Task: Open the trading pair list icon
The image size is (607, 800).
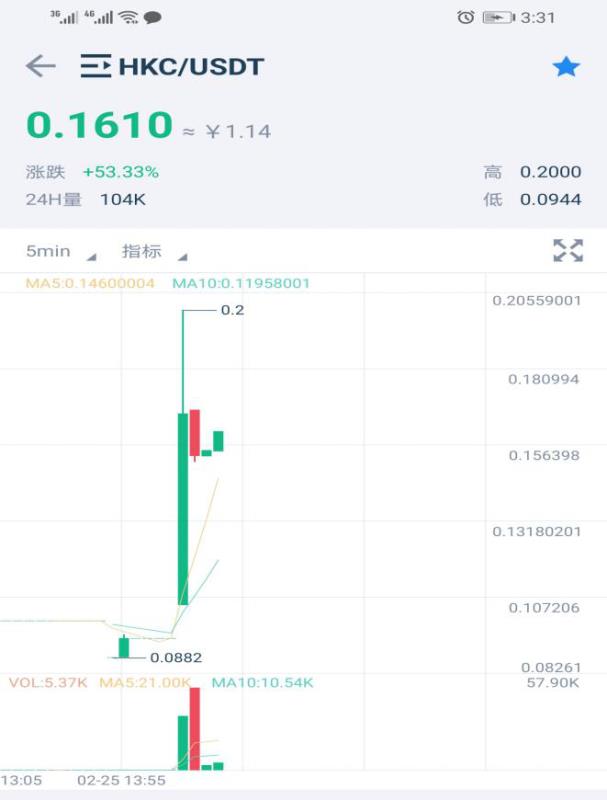Action: (x=96, y=67)
